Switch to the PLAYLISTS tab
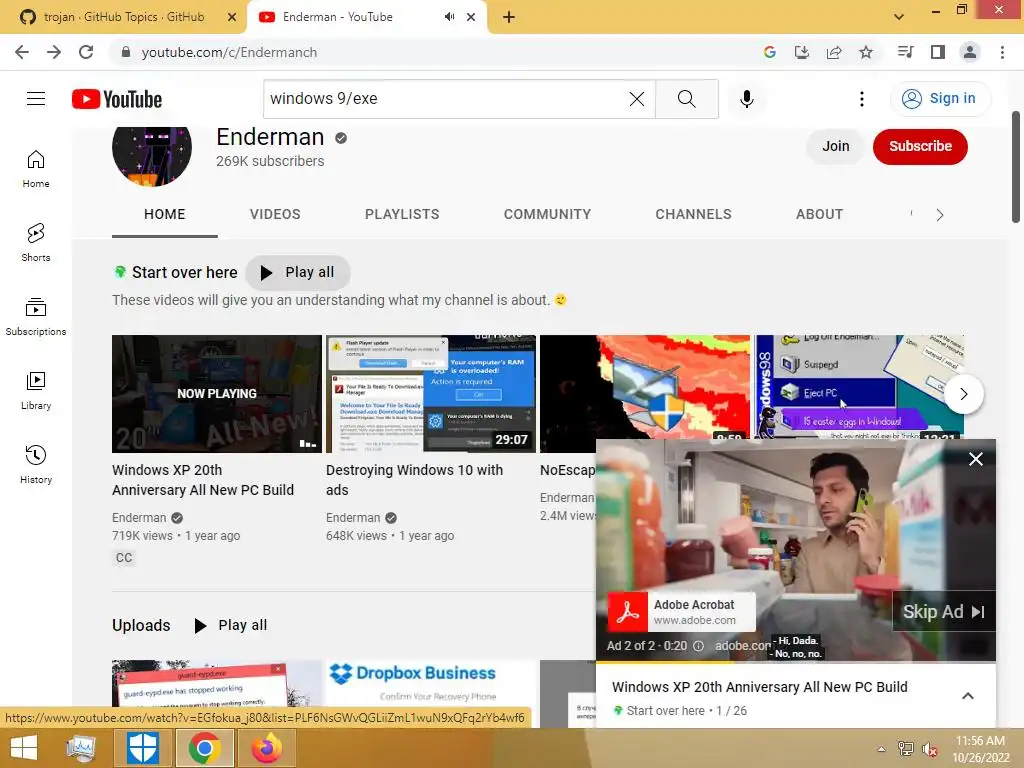Image resolution: width=1024 pixels, height=768 pixels. click(402, 214)
